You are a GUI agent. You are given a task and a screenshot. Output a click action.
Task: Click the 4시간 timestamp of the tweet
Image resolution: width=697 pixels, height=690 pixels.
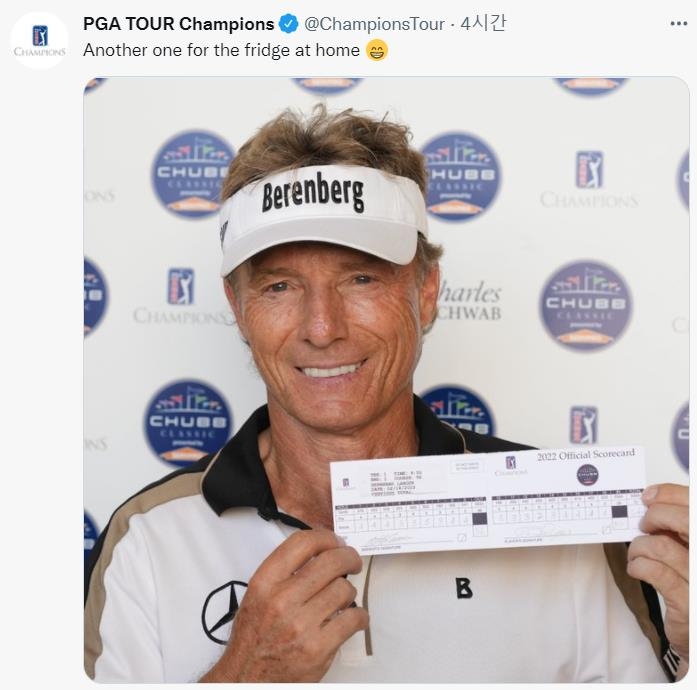483,24
